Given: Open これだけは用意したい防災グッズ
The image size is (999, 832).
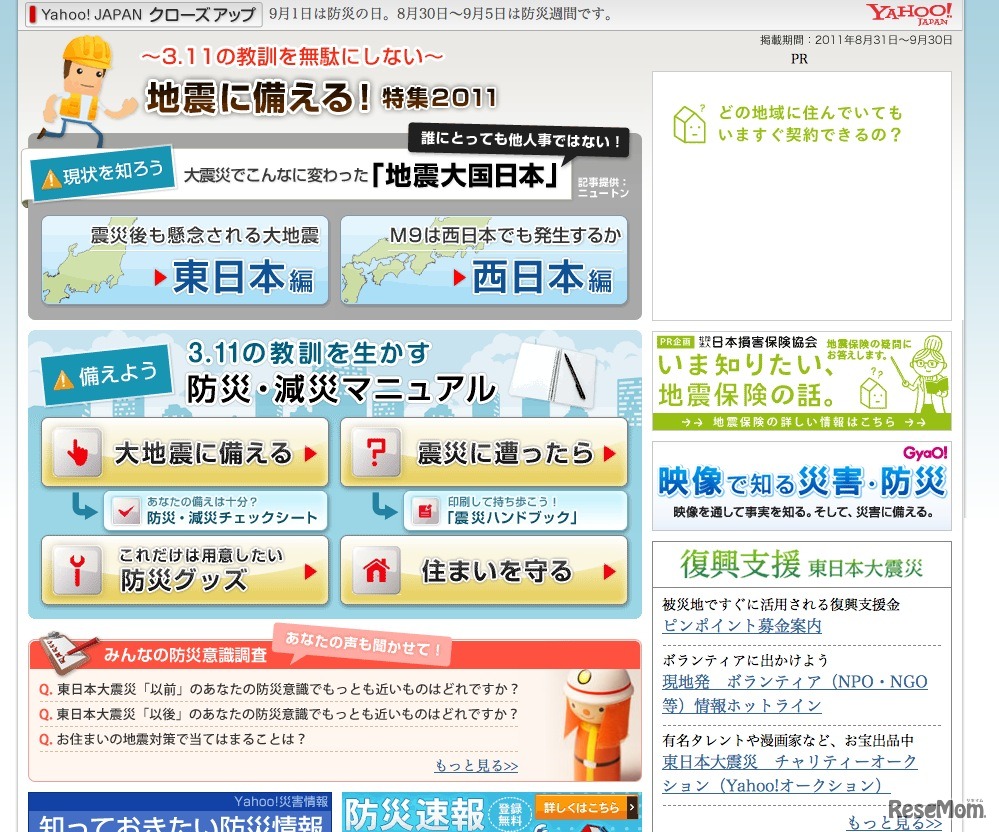Looking at the screenshot, I should pyautogui.click(x=185, y=570).
